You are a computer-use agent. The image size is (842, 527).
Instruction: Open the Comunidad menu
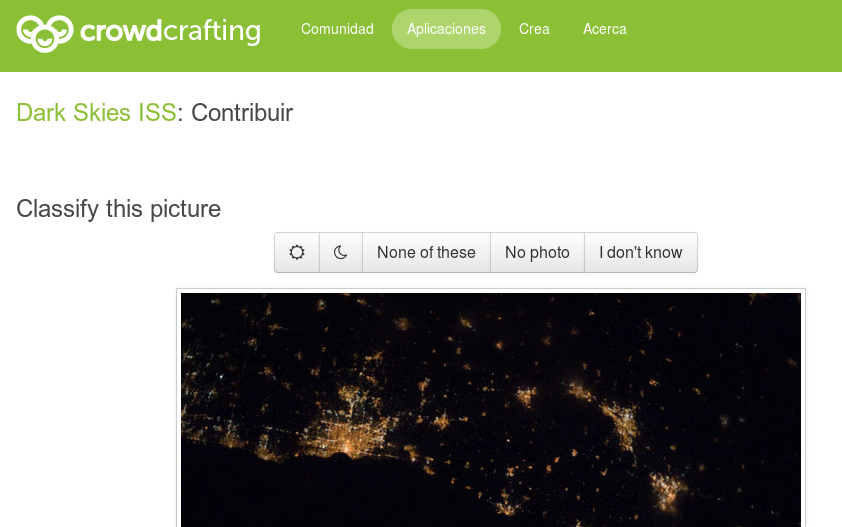337,29
